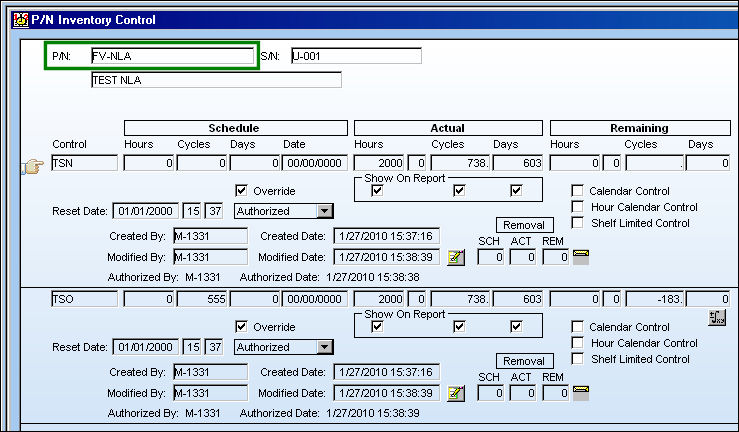Click the Schedule header button

pyautogui.click(x=236, y=128)
